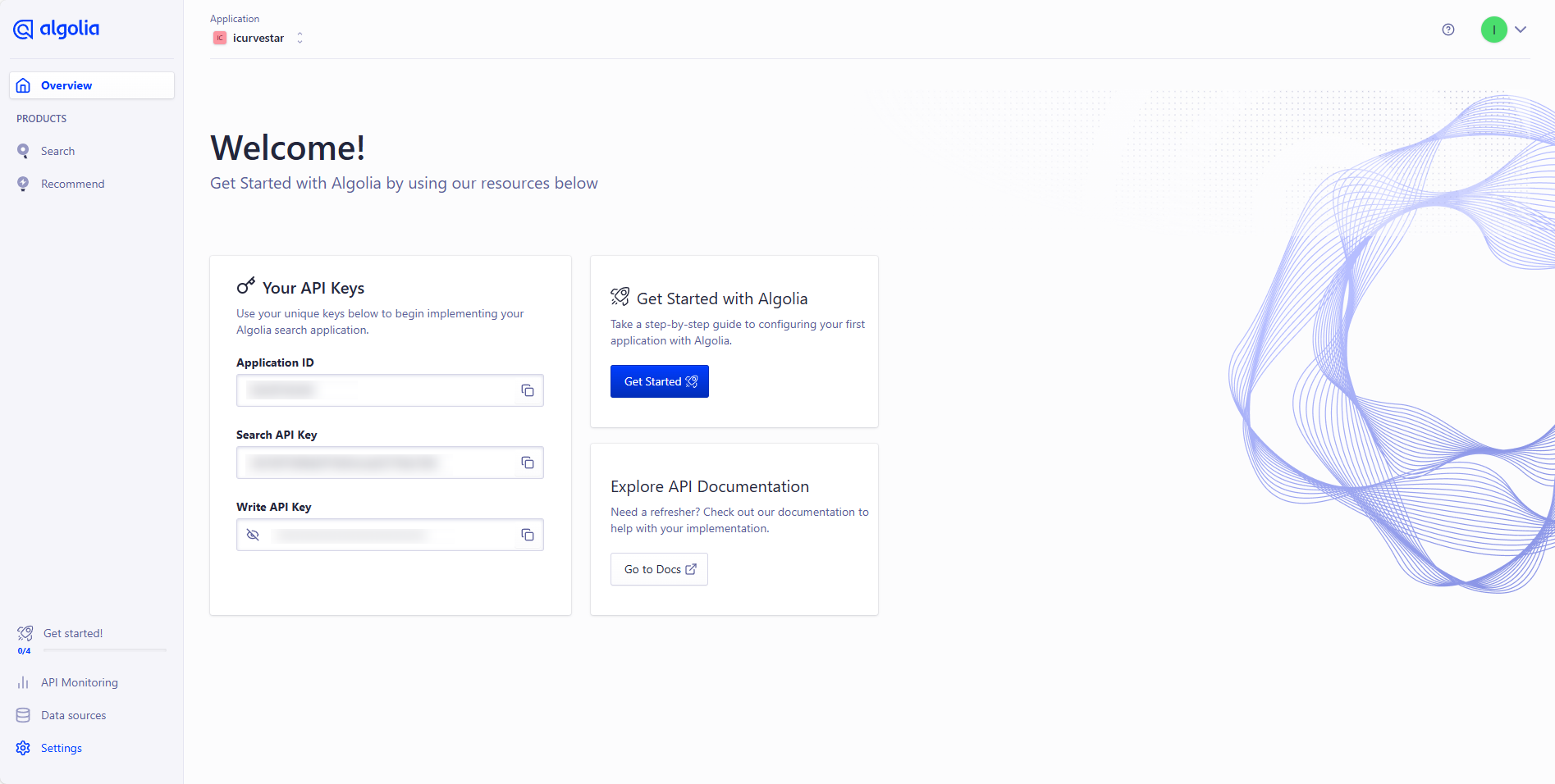Open Settings gear in sidebar
1555x784 pixels.
coord(23,748)
